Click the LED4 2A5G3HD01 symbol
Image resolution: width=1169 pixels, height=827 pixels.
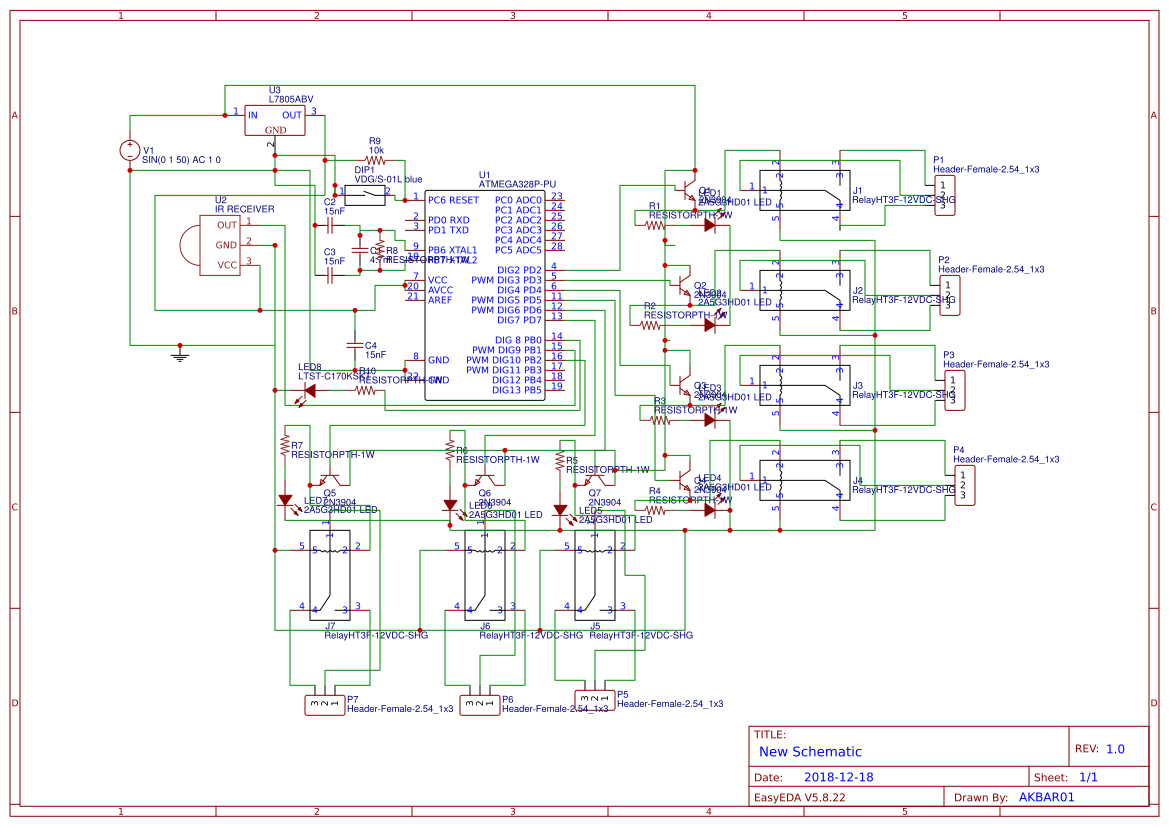[x=712, y=508]
